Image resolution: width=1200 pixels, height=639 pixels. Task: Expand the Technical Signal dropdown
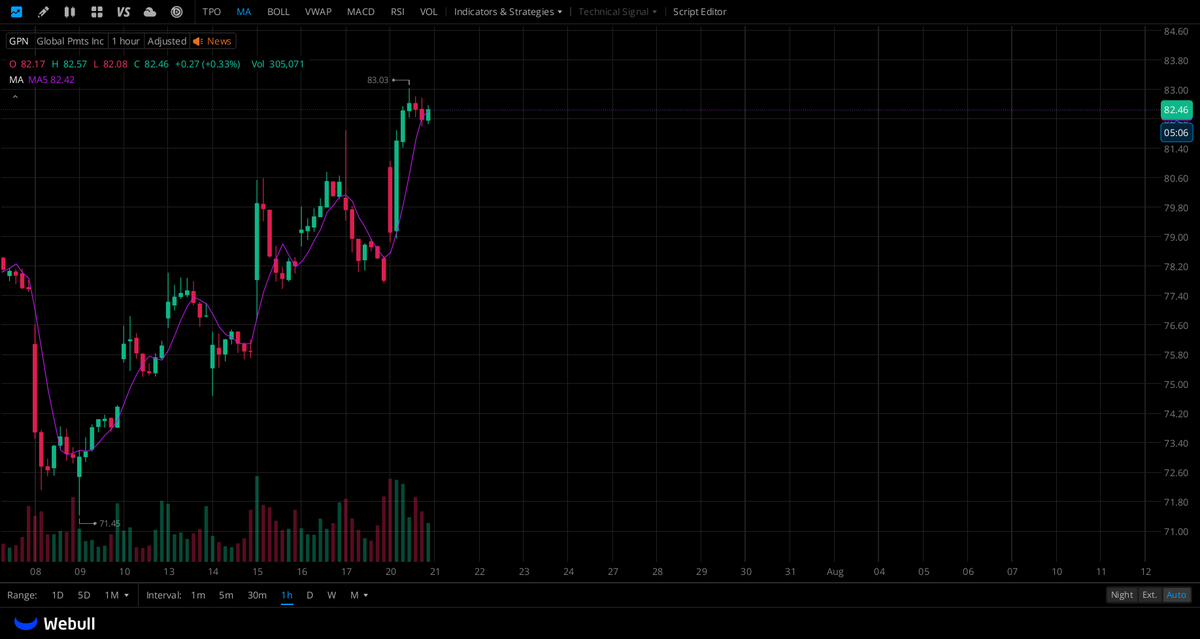[x=617, y=12]
